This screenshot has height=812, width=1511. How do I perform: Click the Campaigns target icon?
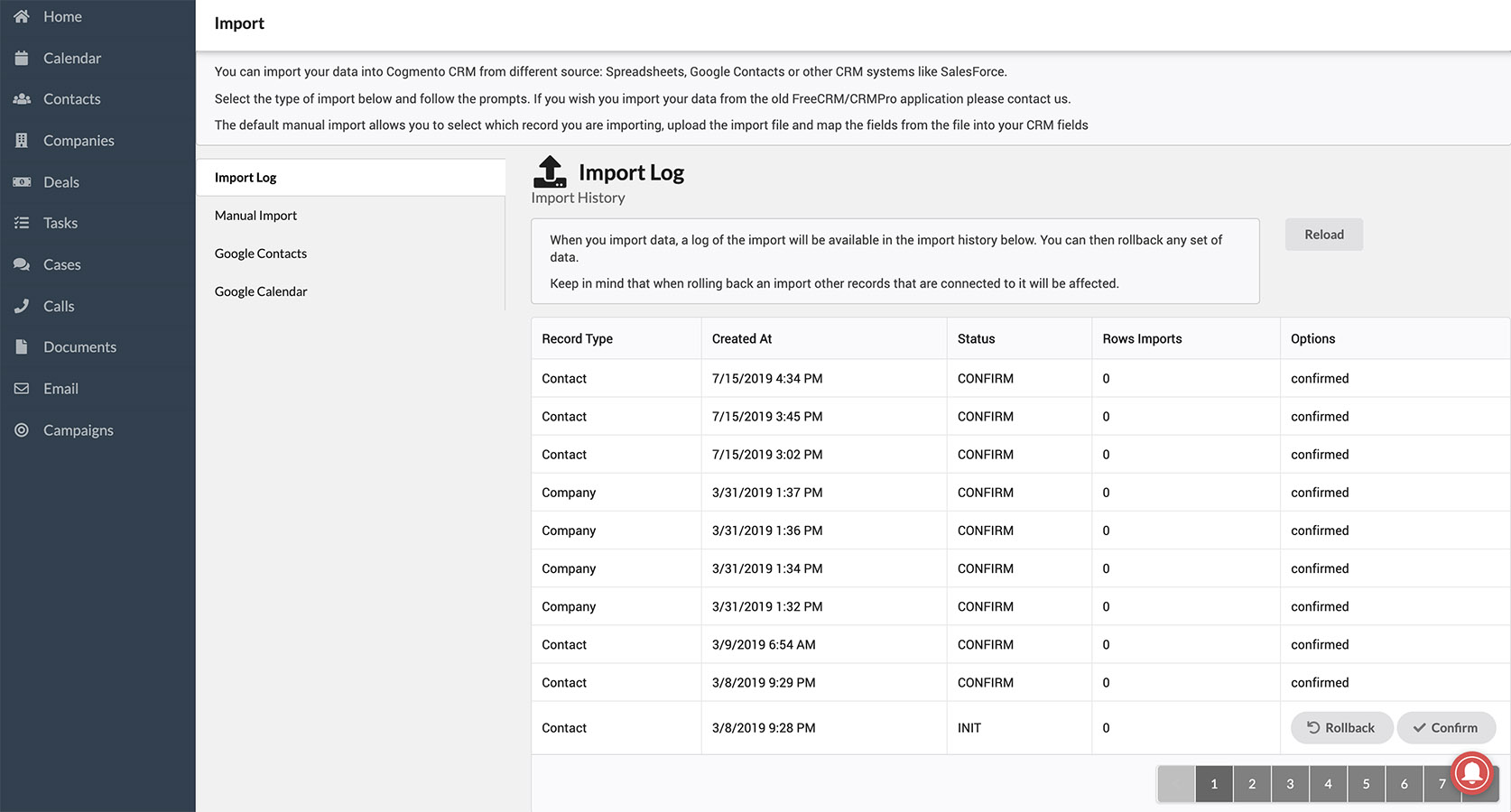[22, 430]
